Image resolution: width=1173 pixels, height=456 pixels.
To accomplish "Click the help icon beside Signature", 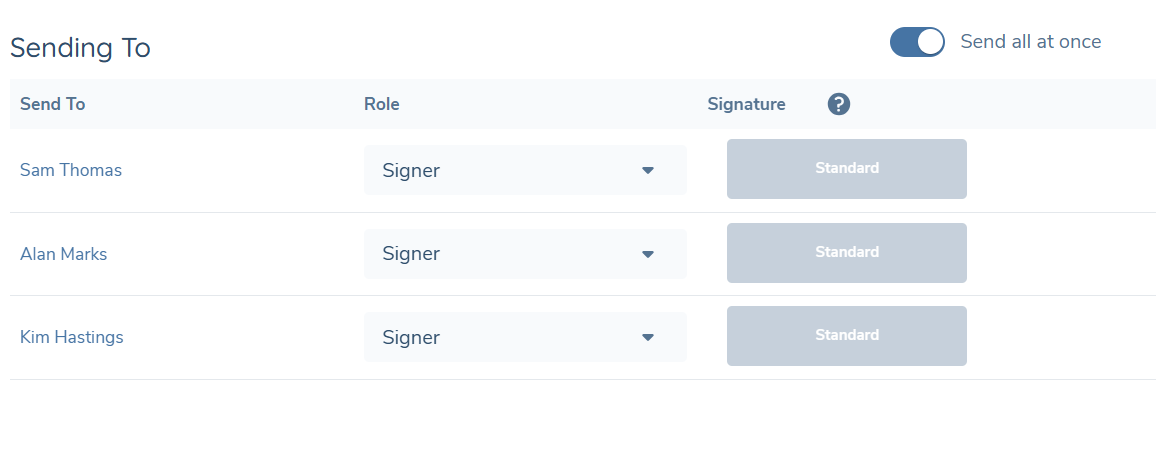I will (x=839, y=104).
